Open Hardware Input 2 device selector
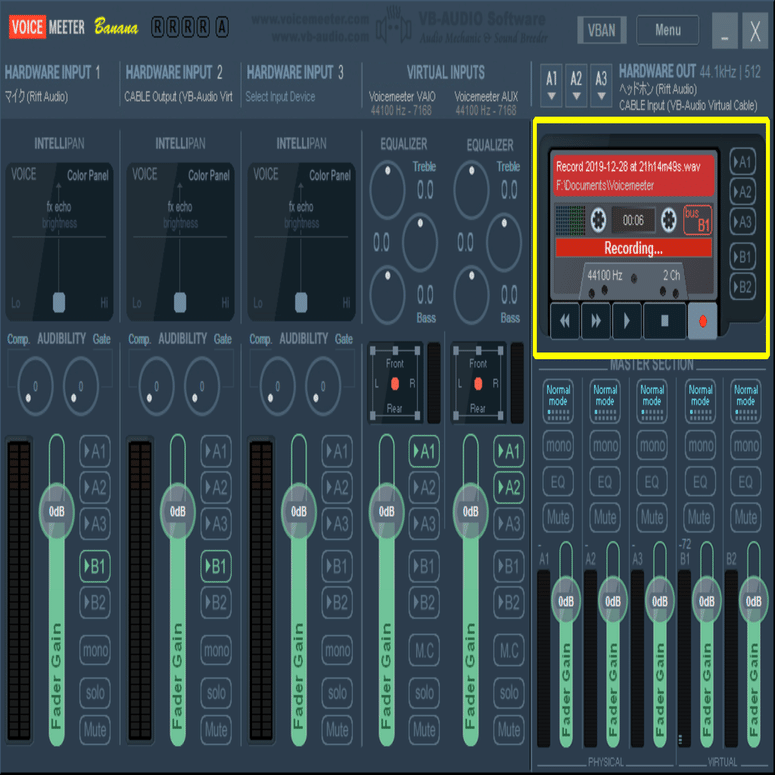Image resolution: width=775 pixels, height=775 pixels. pyautogui.click(x=178, y=96)
